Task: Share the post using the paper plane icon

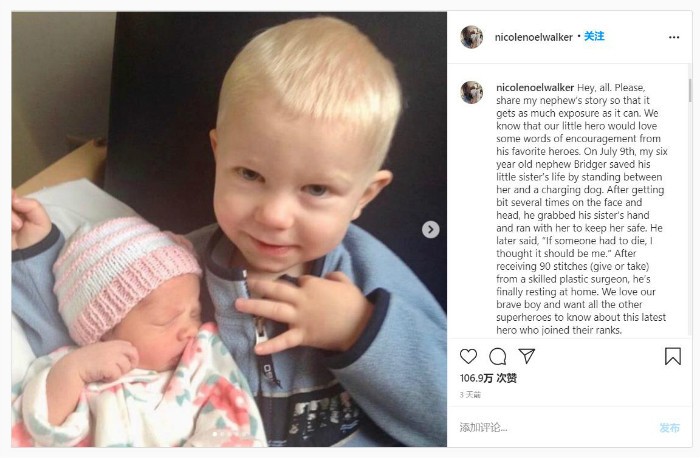Action: point(526,356)
